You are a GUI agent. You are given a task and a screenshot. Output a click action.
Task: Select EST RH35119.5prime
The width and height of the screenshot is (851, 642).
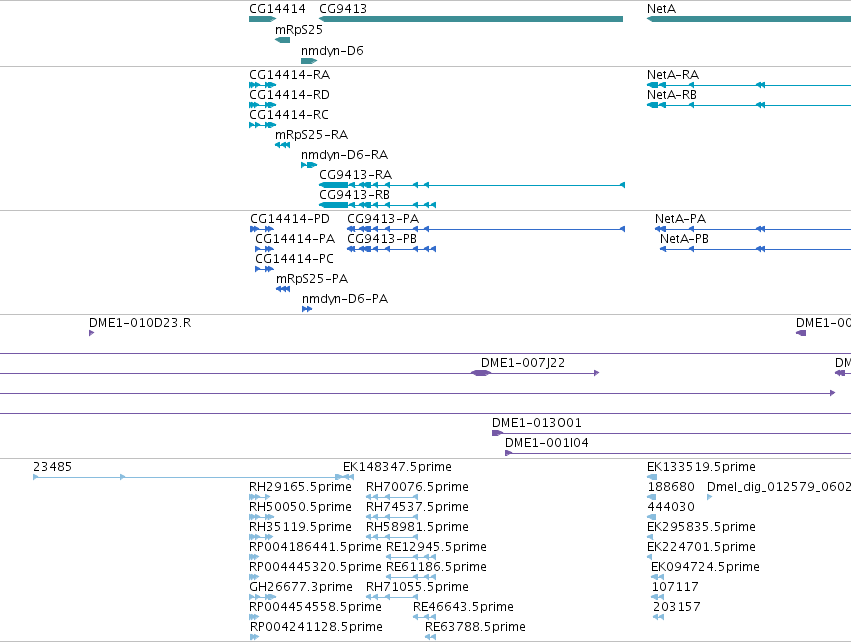300,527
